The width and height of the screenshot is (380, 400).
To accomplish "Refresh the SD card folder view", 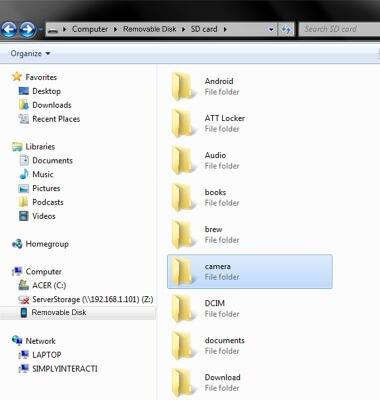I will [286, 30].
